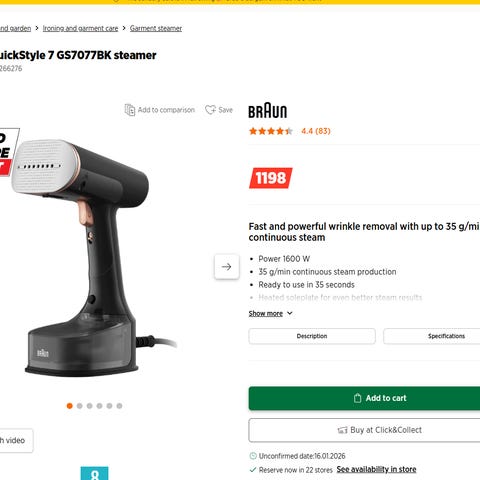The width and height of the screenshot is (480, 480).
Task: Expand Show more product details
Action: pos(266,313)
